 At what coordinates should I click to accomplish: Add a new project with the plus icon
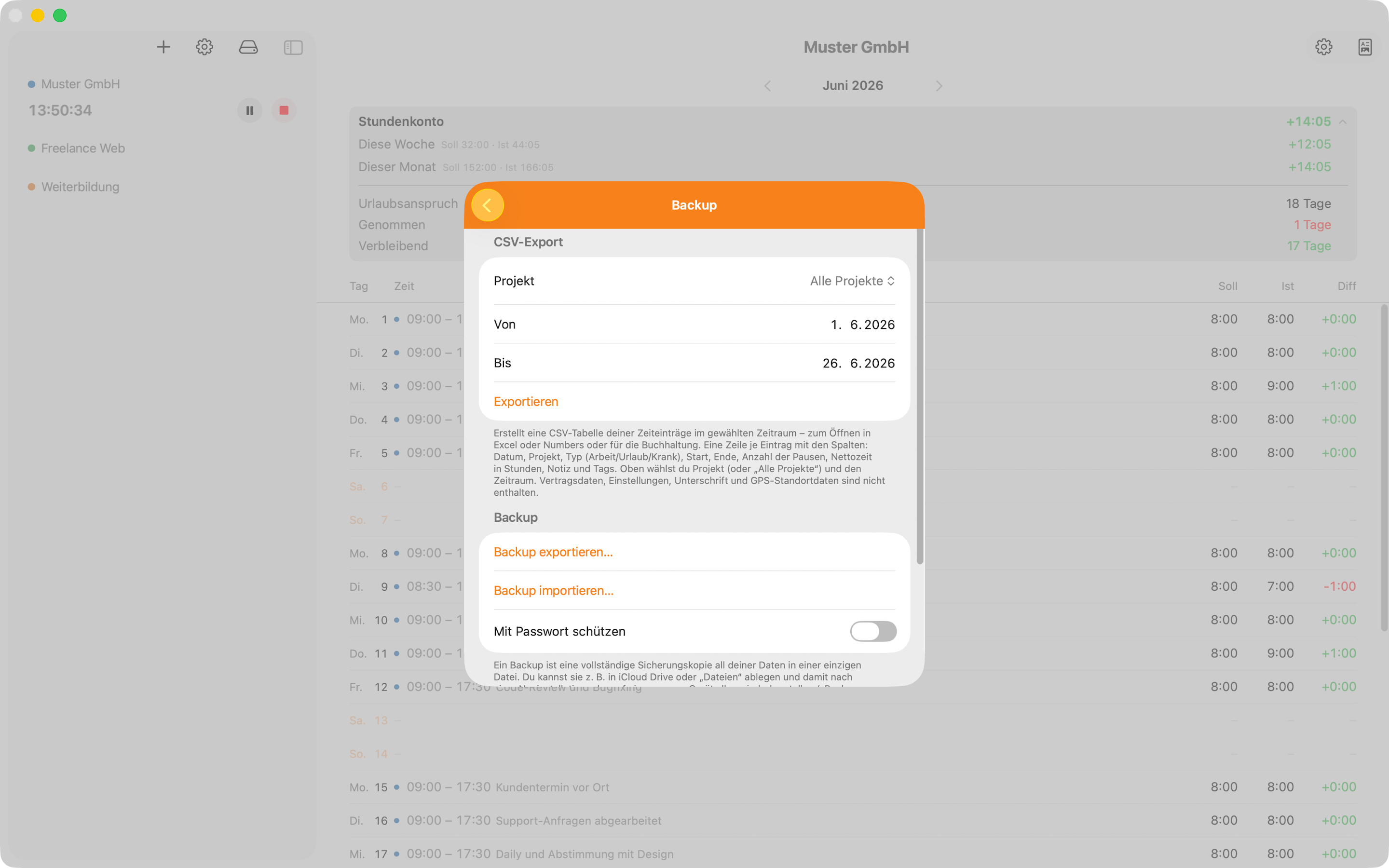pos(163,47)
